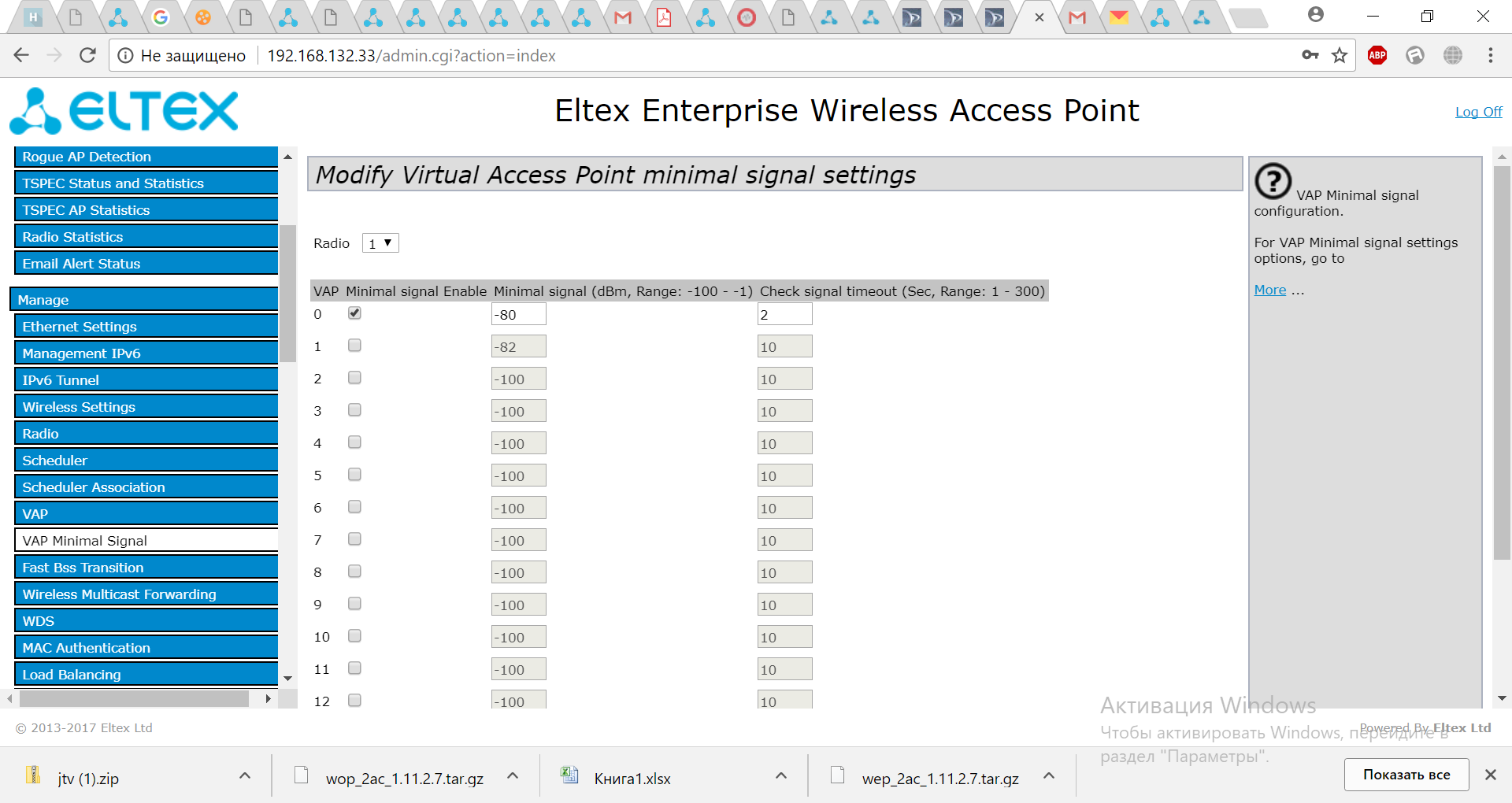Expand Книга1.xlsx download options
This screenshot has height=803, width=1512.
point(781,776)
